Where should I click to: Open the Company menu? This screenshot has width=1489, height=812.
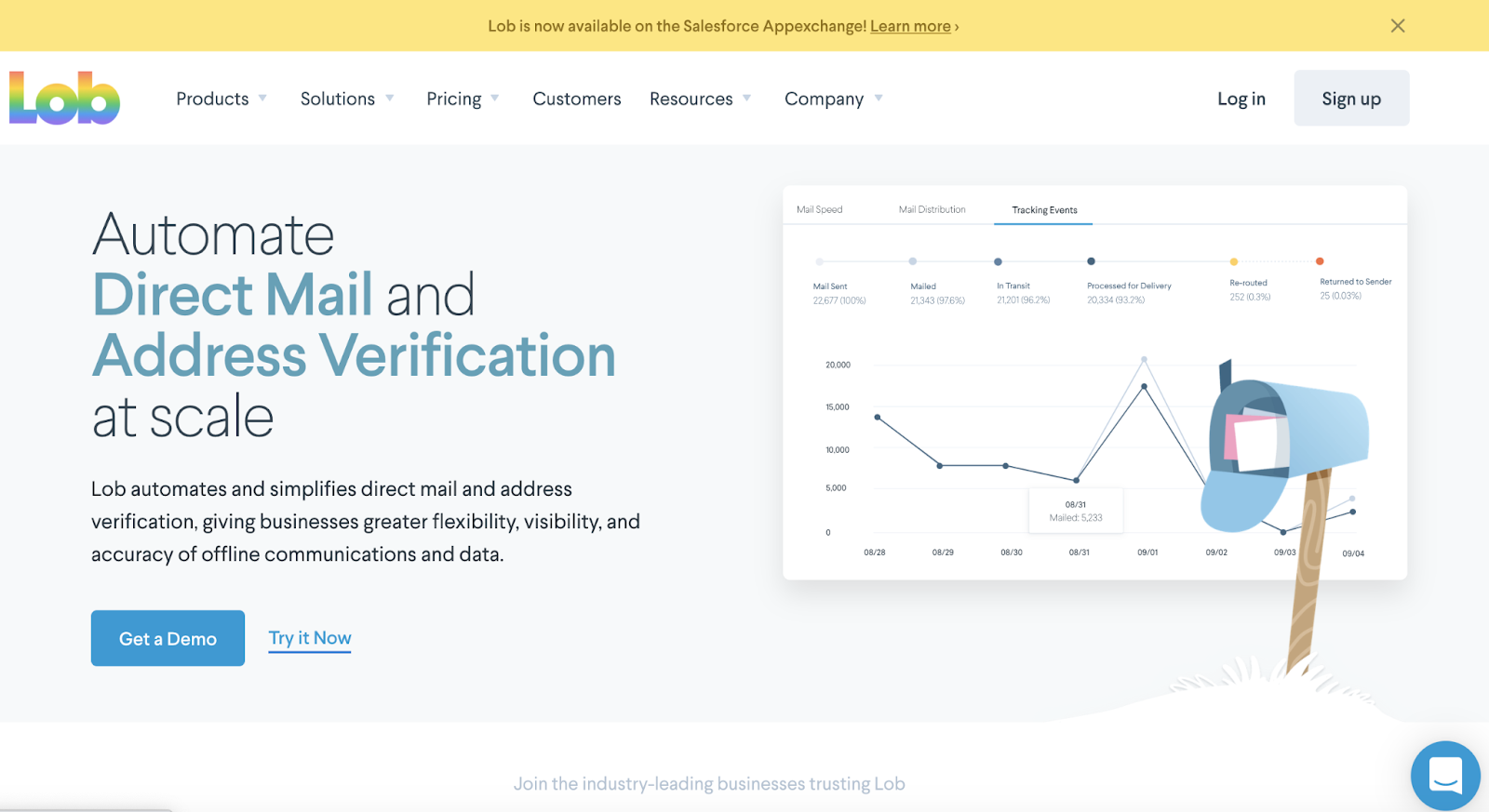(825, 99)
